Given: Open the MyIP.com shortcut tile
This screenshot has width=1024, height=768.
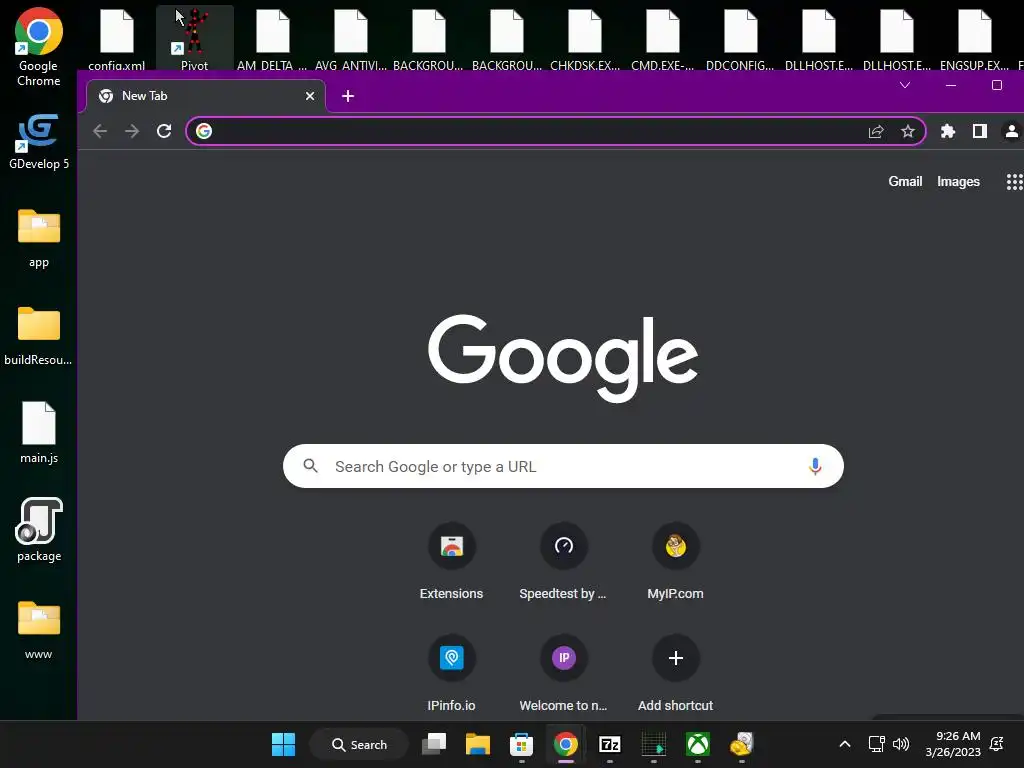Looking at the screenshot, I should tap(675, 561).
